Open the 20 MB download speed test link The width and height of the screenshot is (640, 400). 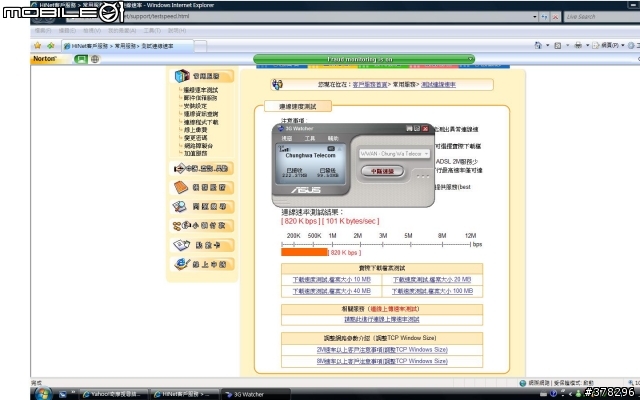point(432,280)
